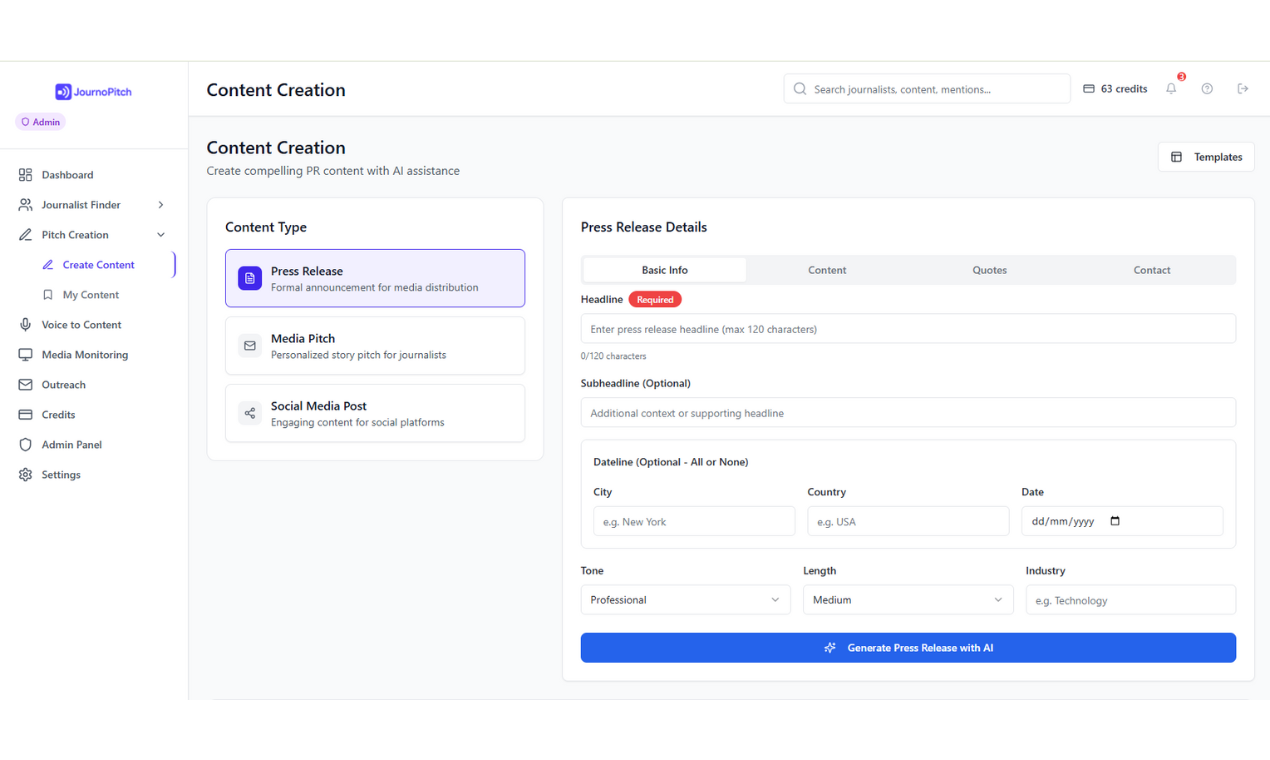Choose Social Media Post content type

point(374,413)
